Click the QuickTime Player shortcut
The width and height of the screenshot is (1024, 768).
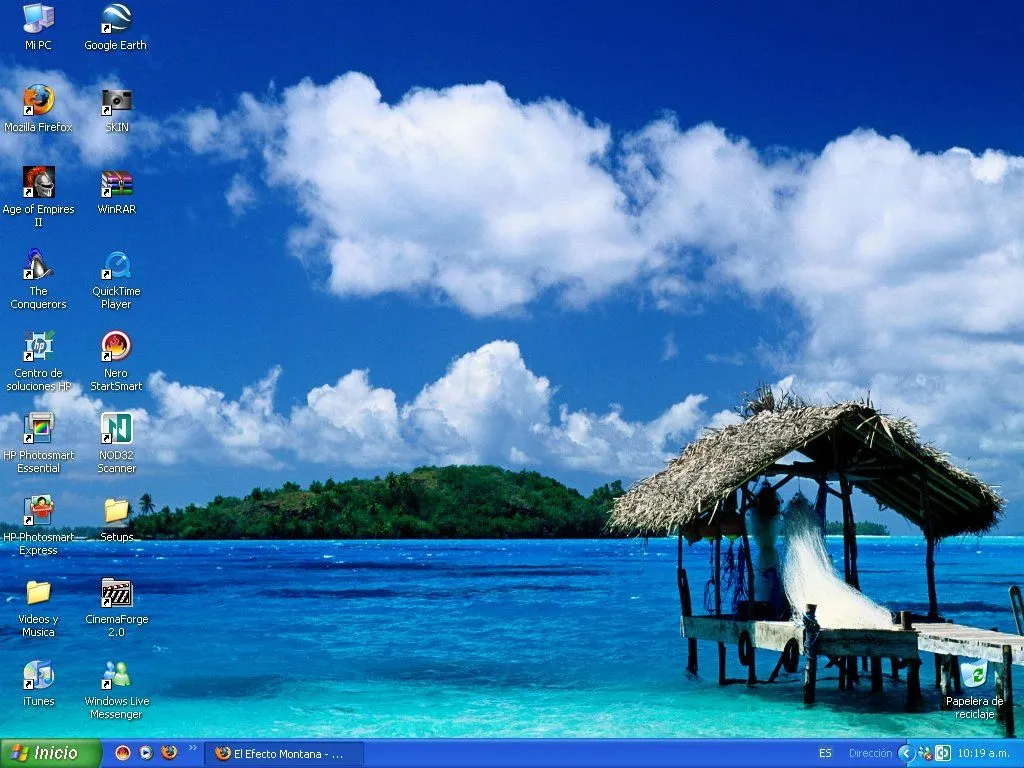[x=116, y=265]
